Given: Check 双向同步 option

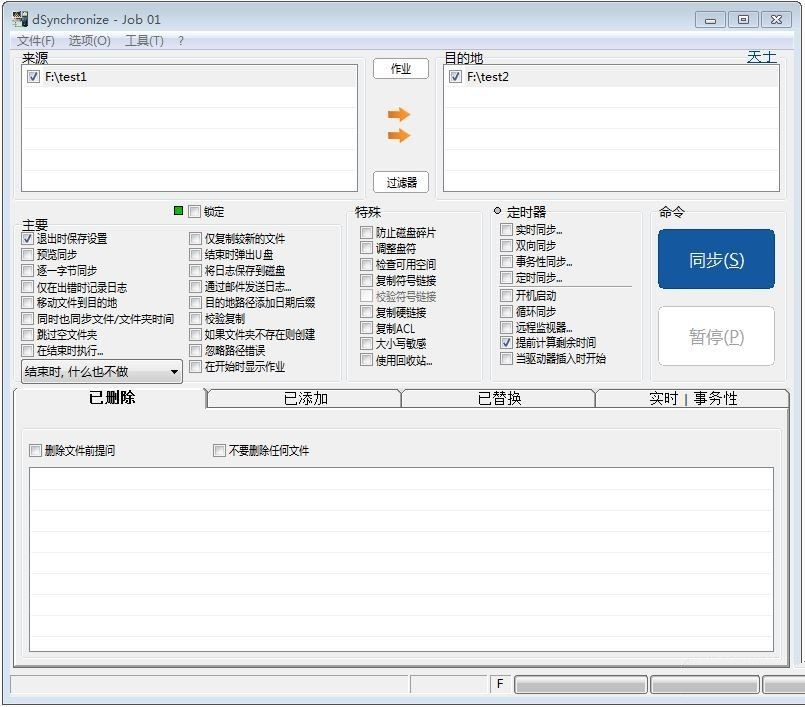Looking at the screenshot, I should pyautogui.click(x=506, y=245).
